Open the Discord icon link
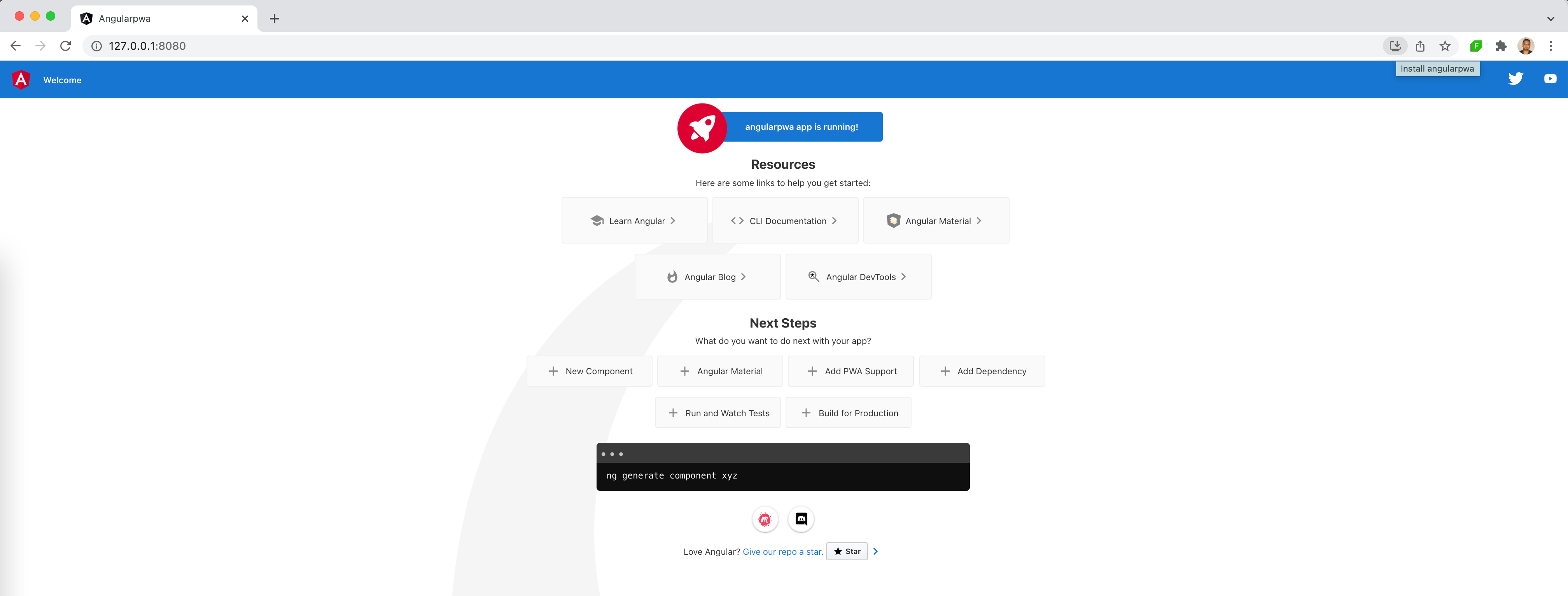Viewport: 1568px width, 596px height. (x=801, y=519)
